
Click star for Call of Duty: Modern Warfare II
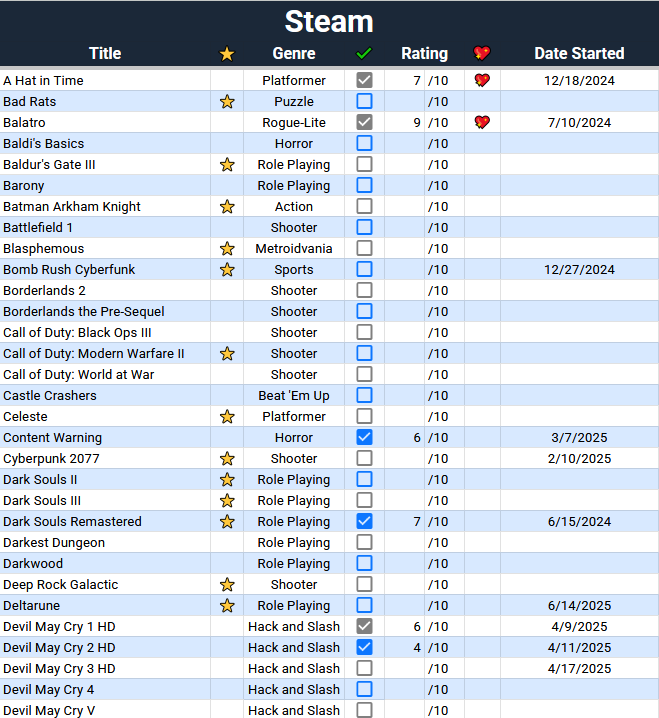(227, 354)
